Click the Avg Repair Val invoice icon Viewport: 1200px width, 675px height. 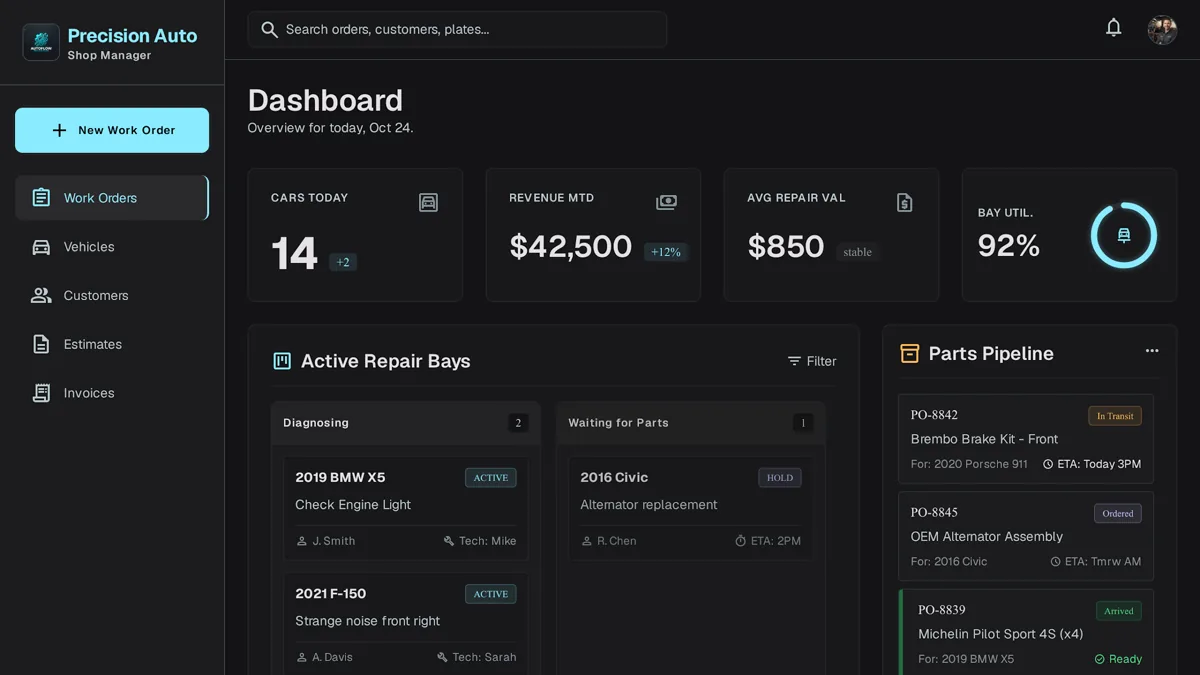click(905, 203)
